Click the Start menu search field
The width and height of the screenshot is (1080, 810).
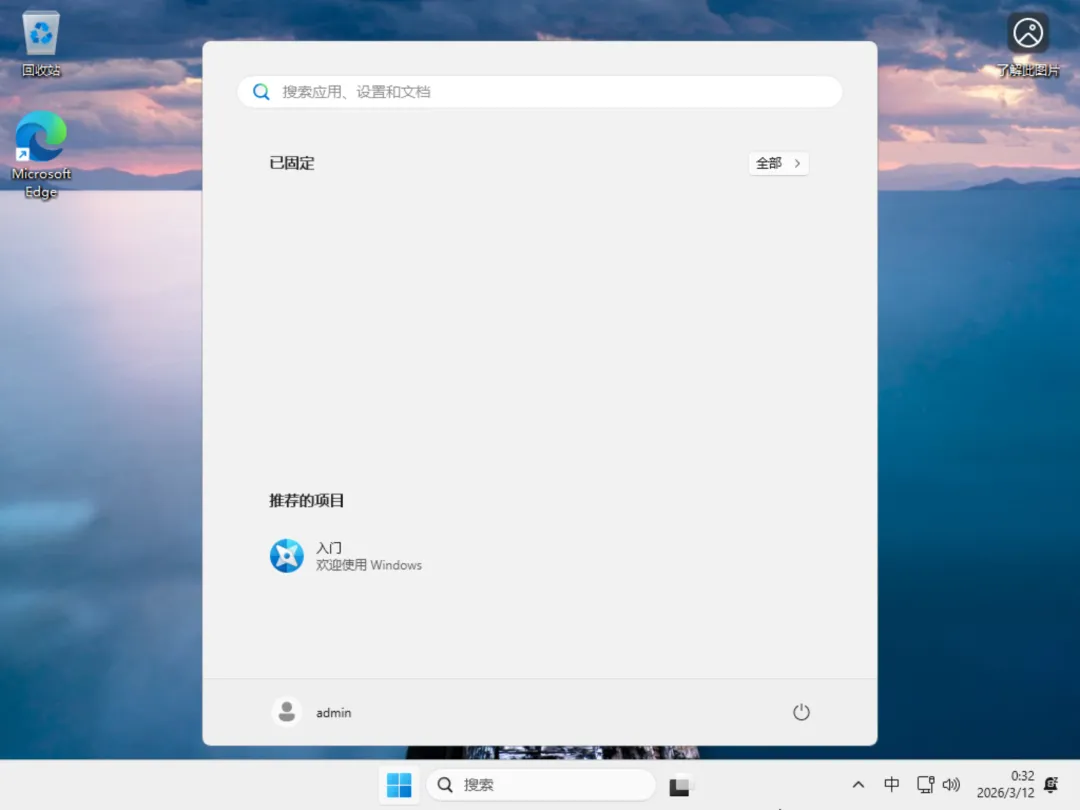click(x=539, y=92)
